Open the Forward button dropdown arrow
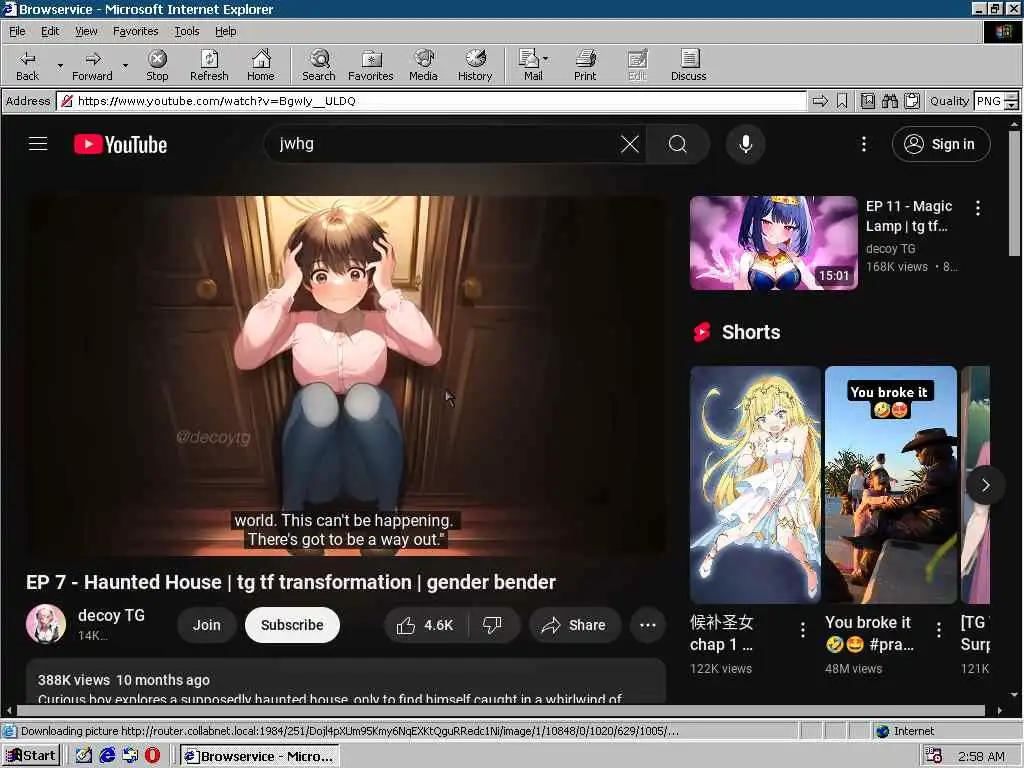This screenshot has height=768, width=1024. [125, 65]
